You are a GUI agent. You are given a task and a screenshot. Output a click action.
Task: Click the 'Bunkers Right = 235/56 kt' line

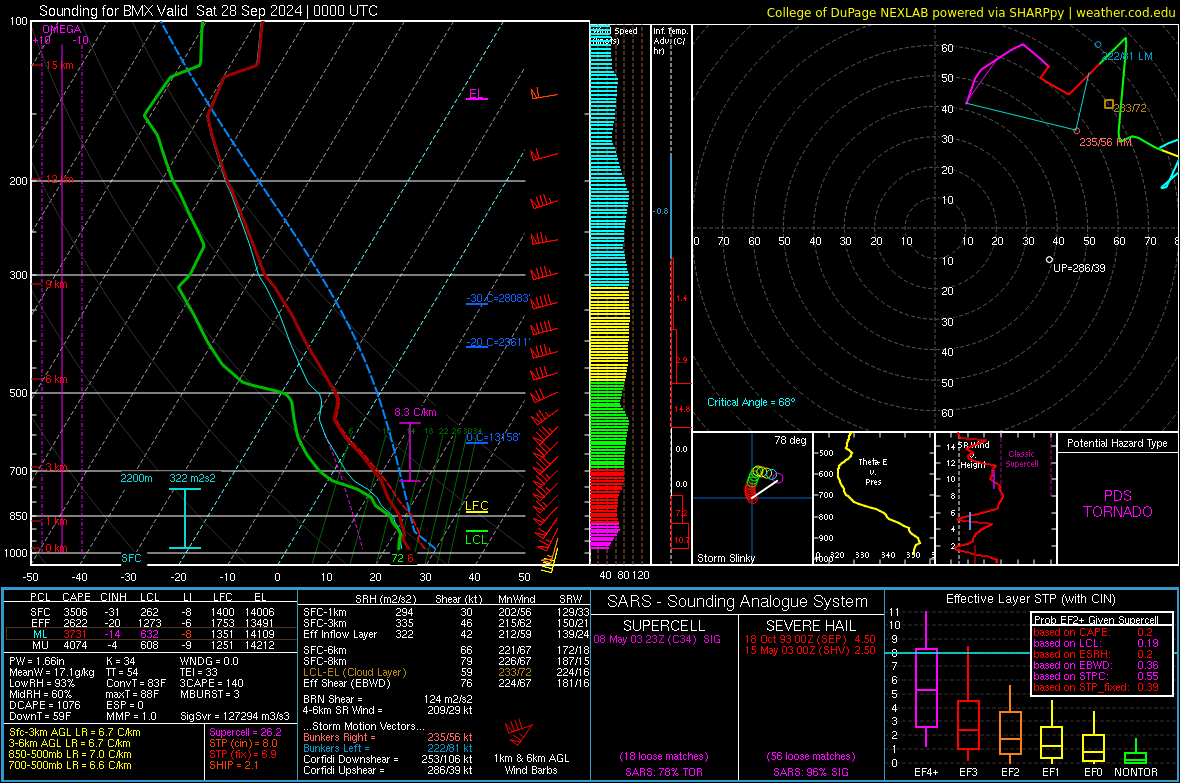point(388,738)
